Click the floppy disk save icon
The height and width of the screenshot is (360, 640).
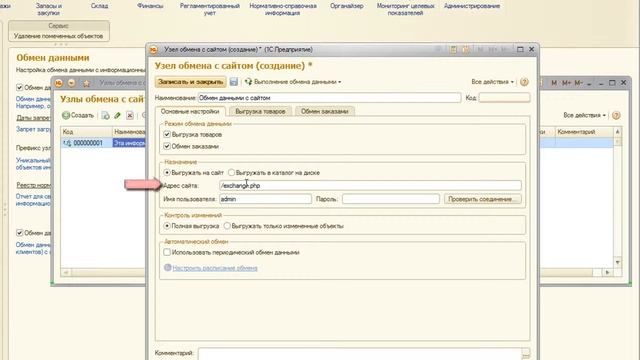pyautogui.click(x=233, y=82)
